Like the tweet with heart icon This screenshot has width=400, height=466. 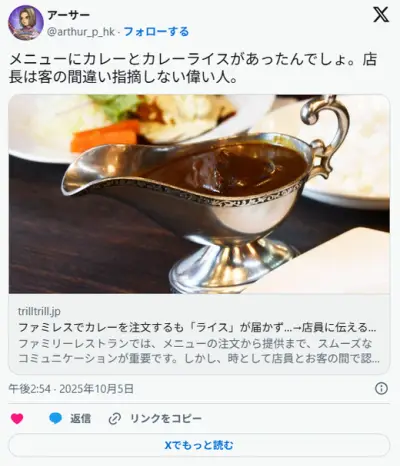pyautogui.click(x=17, y=418)
